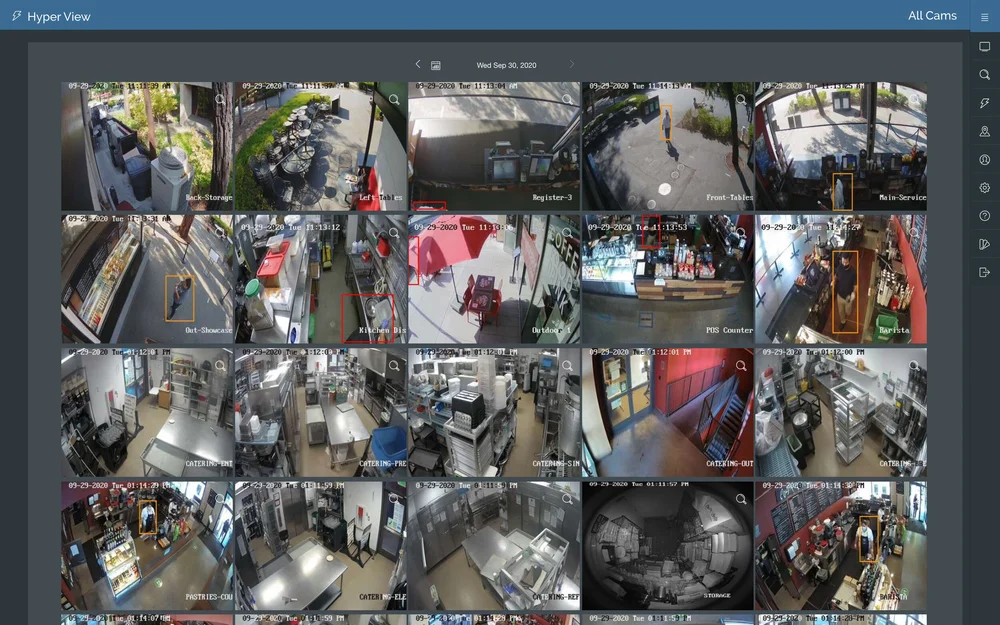This screenshot has height=625, width=1000.
Task: Click the date label Wed Sep 30, 2020
Action: coord(505,64)
